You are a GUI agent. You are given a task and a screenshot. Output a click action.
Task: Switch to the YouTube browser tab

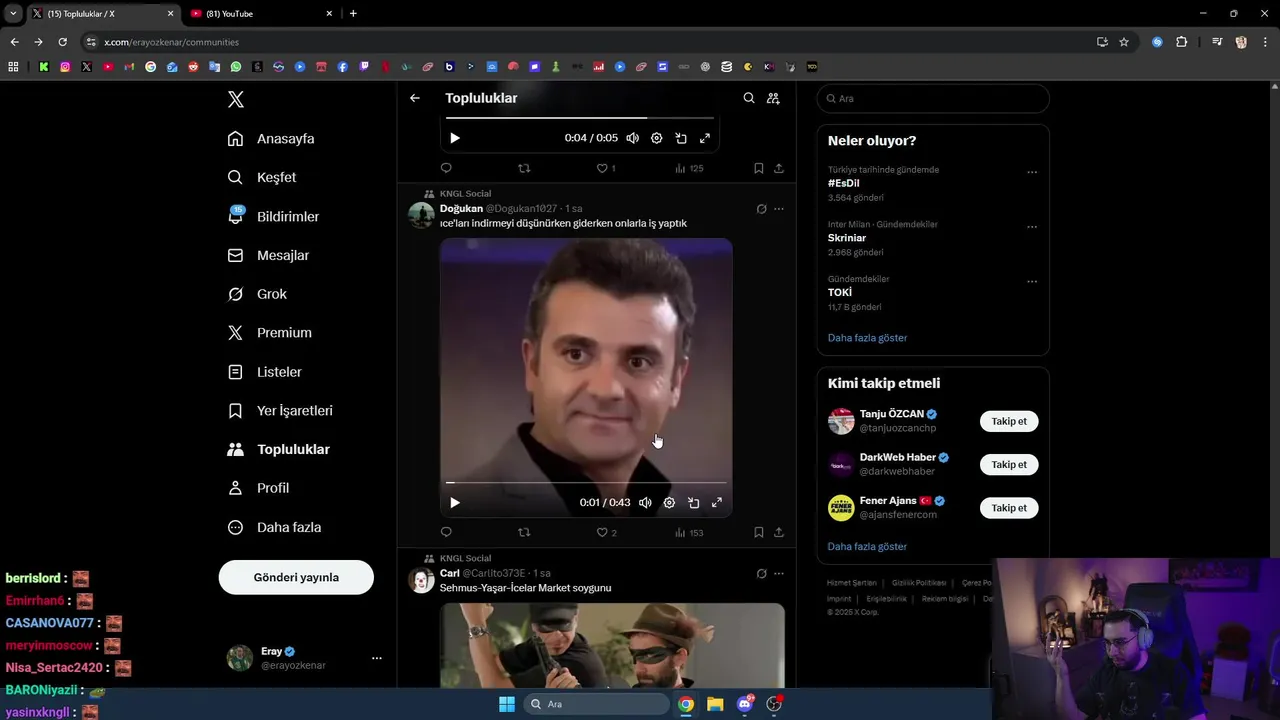click(260, 14)
